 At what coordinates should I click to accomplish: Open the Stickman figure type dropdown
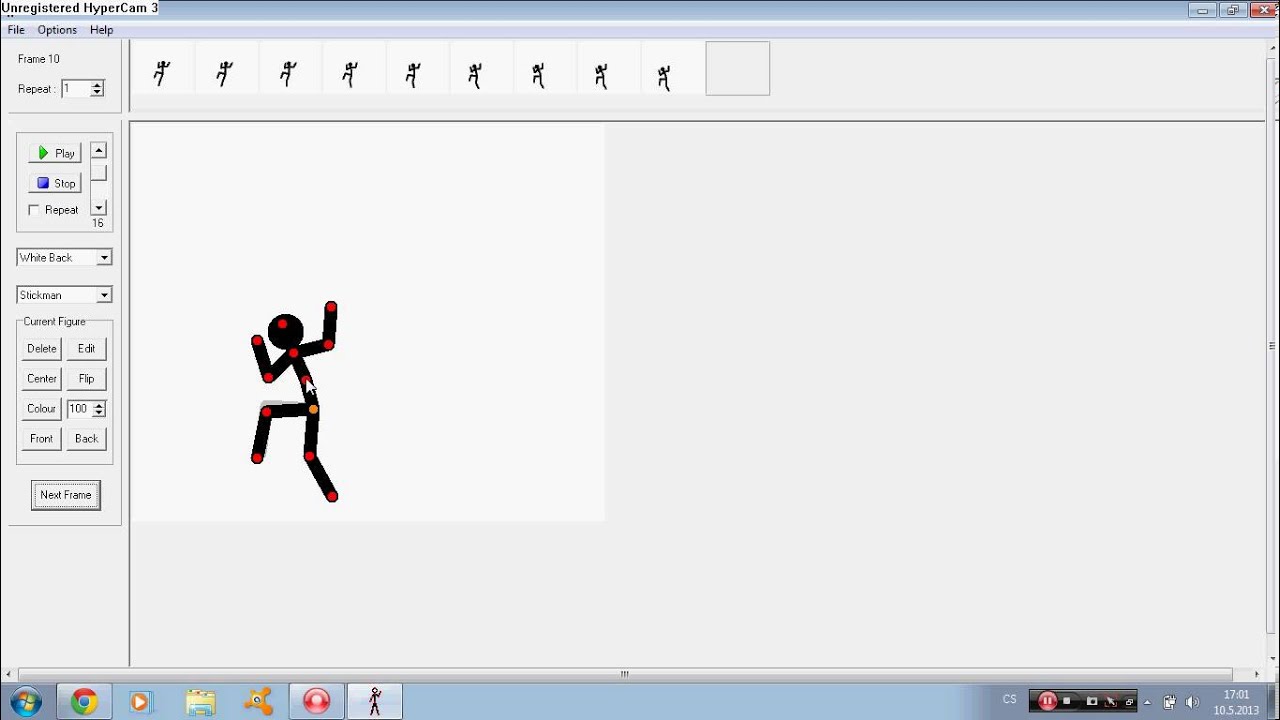[x=64, y=295]
